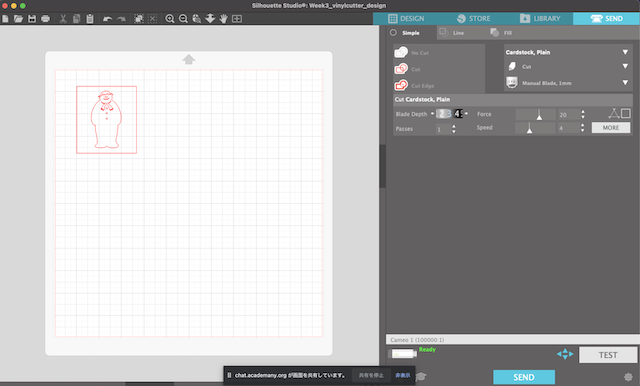
Task: Increase Blade Depth with the right arrow
Action: [x=467, y=114]
